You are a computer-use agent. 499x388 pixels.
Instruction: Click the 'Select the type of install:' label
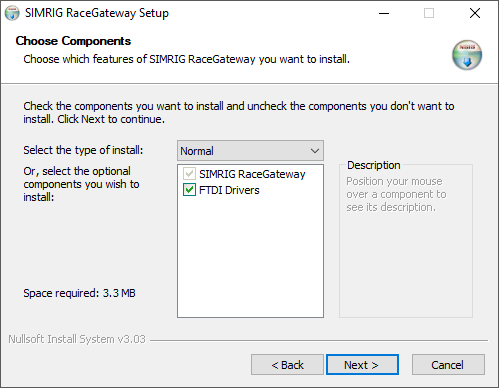[83, 150]
